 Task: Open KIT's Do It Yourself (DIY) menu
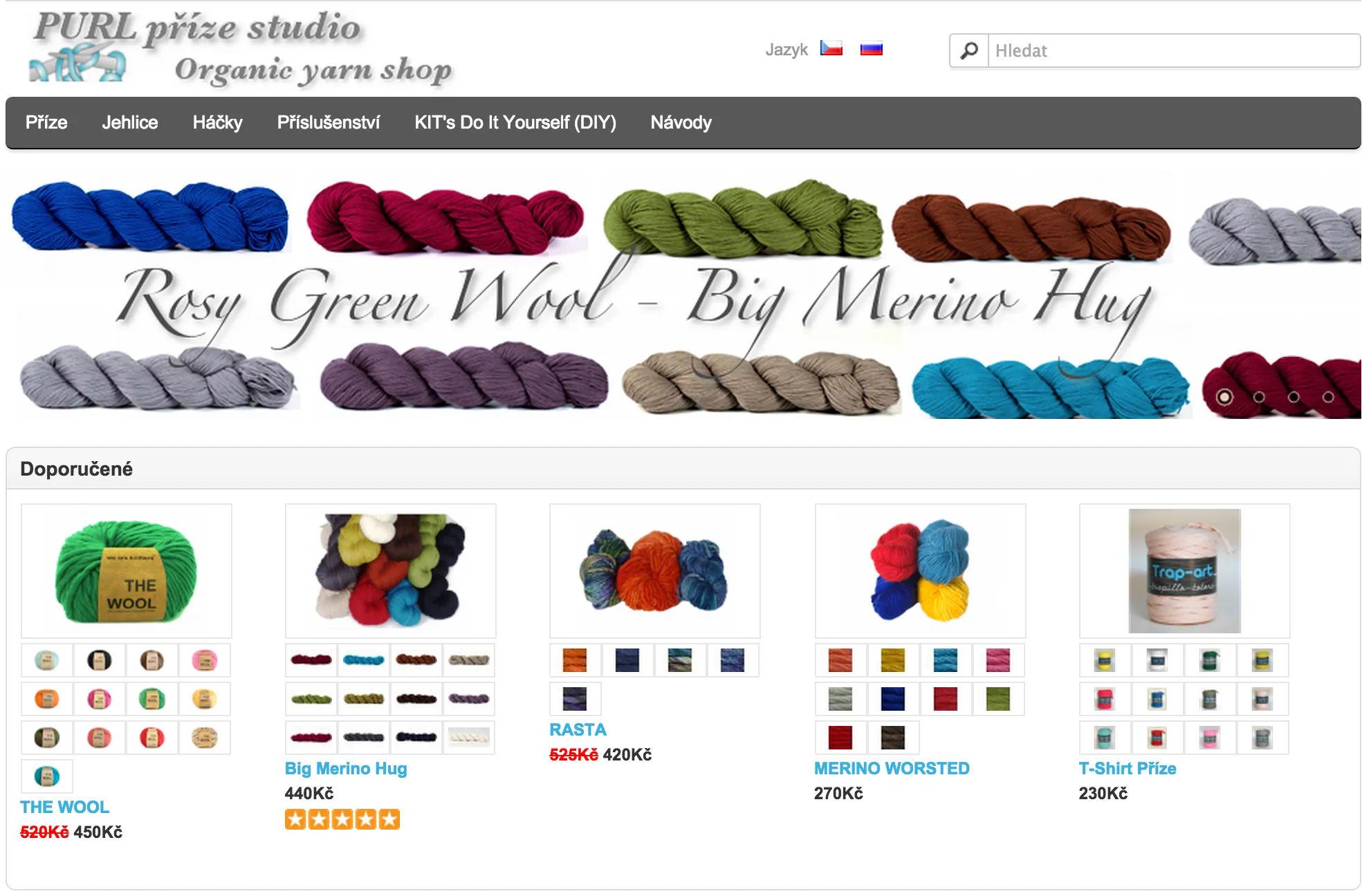coord(515,122)
